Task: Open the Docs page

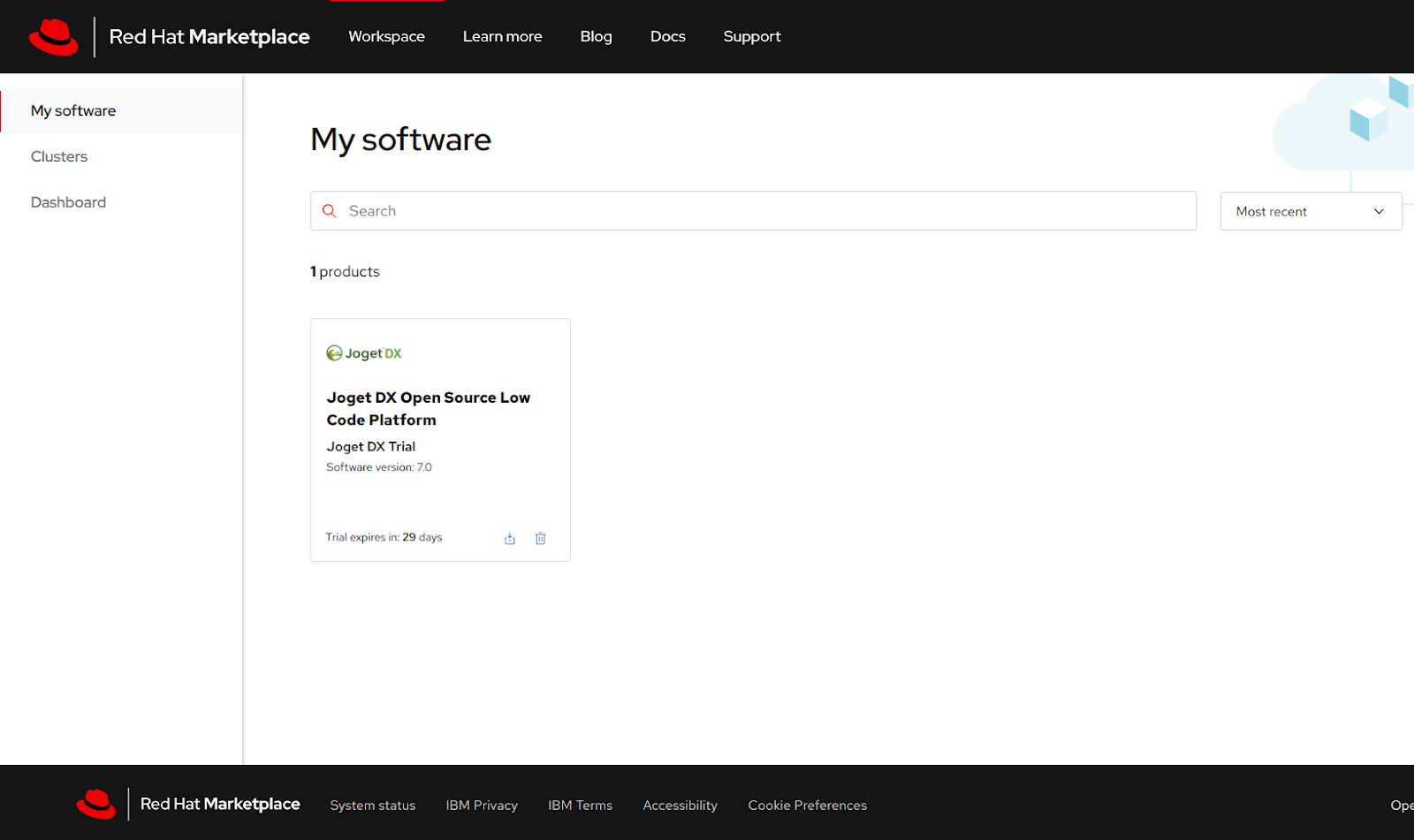Action: pyautogui.click(x=668, y=36)
